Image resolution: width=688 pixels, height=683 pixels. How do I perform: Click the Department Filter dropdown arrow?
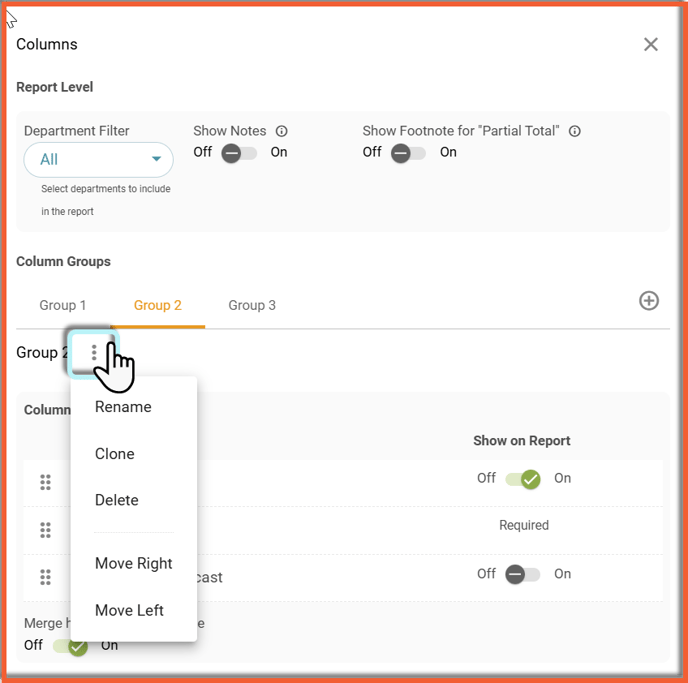[156, 159]
